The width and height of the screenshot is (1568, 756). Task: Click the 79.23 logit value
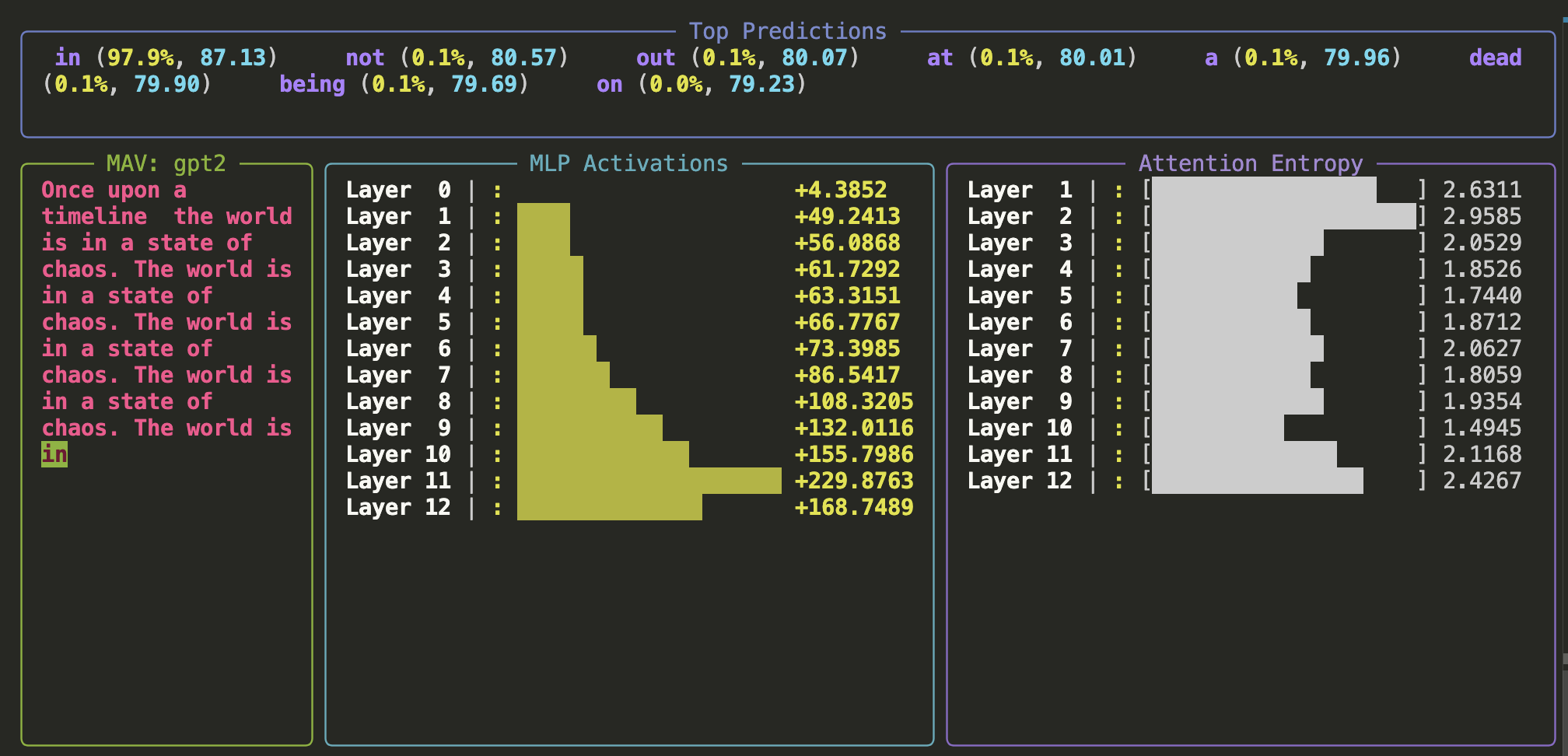point(761,84)
